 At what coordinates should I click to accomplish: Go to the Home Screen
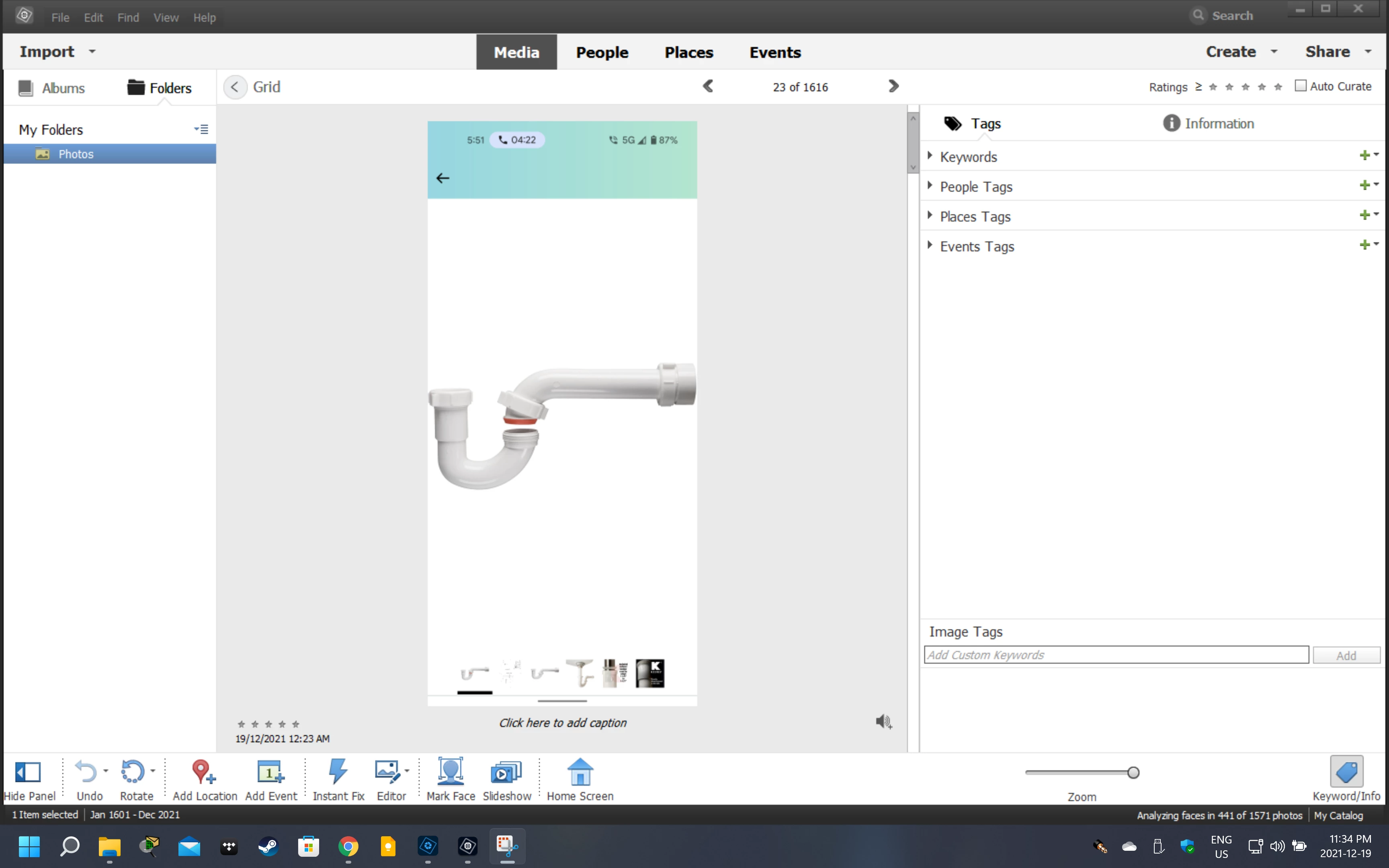[x=580, y=772]
